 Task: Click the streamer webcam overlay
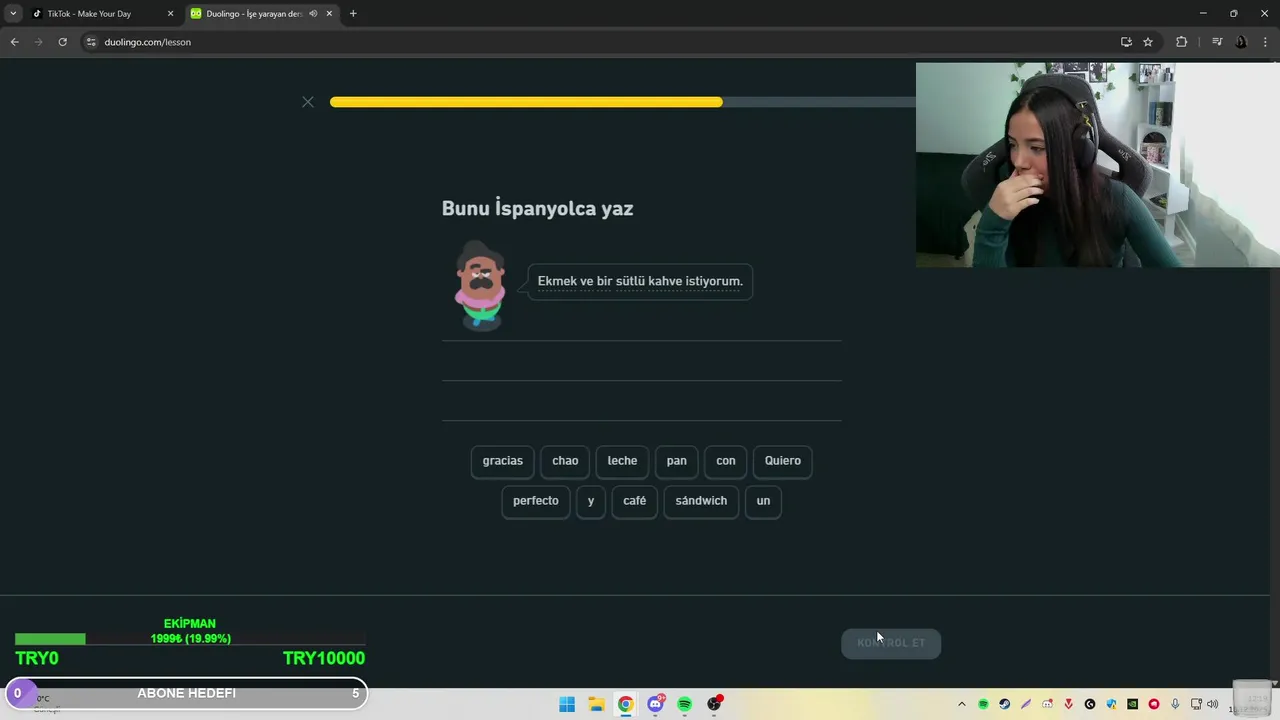pos(1098,165)
